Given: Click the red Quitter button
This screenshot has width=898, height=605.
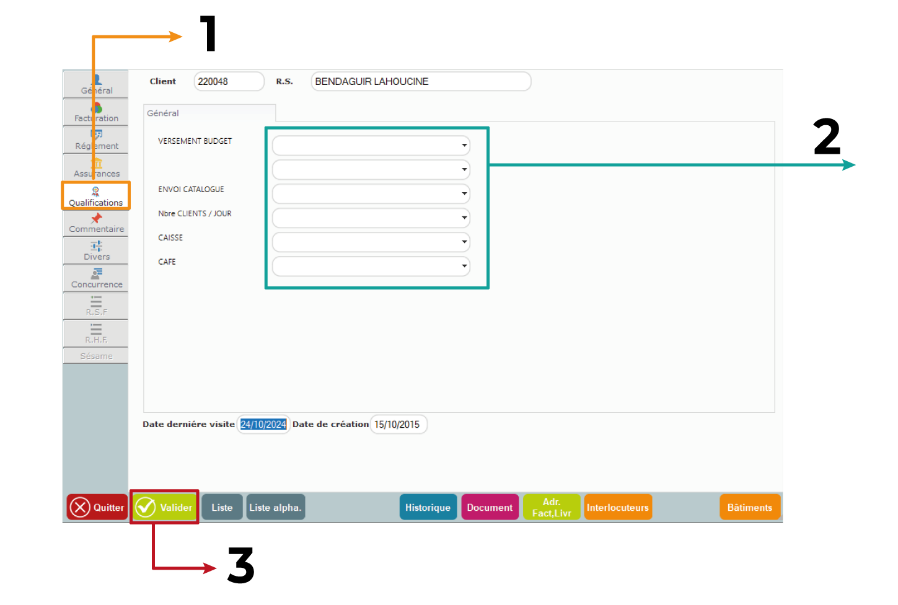Looking at the screenshot, I should (97, 507).
